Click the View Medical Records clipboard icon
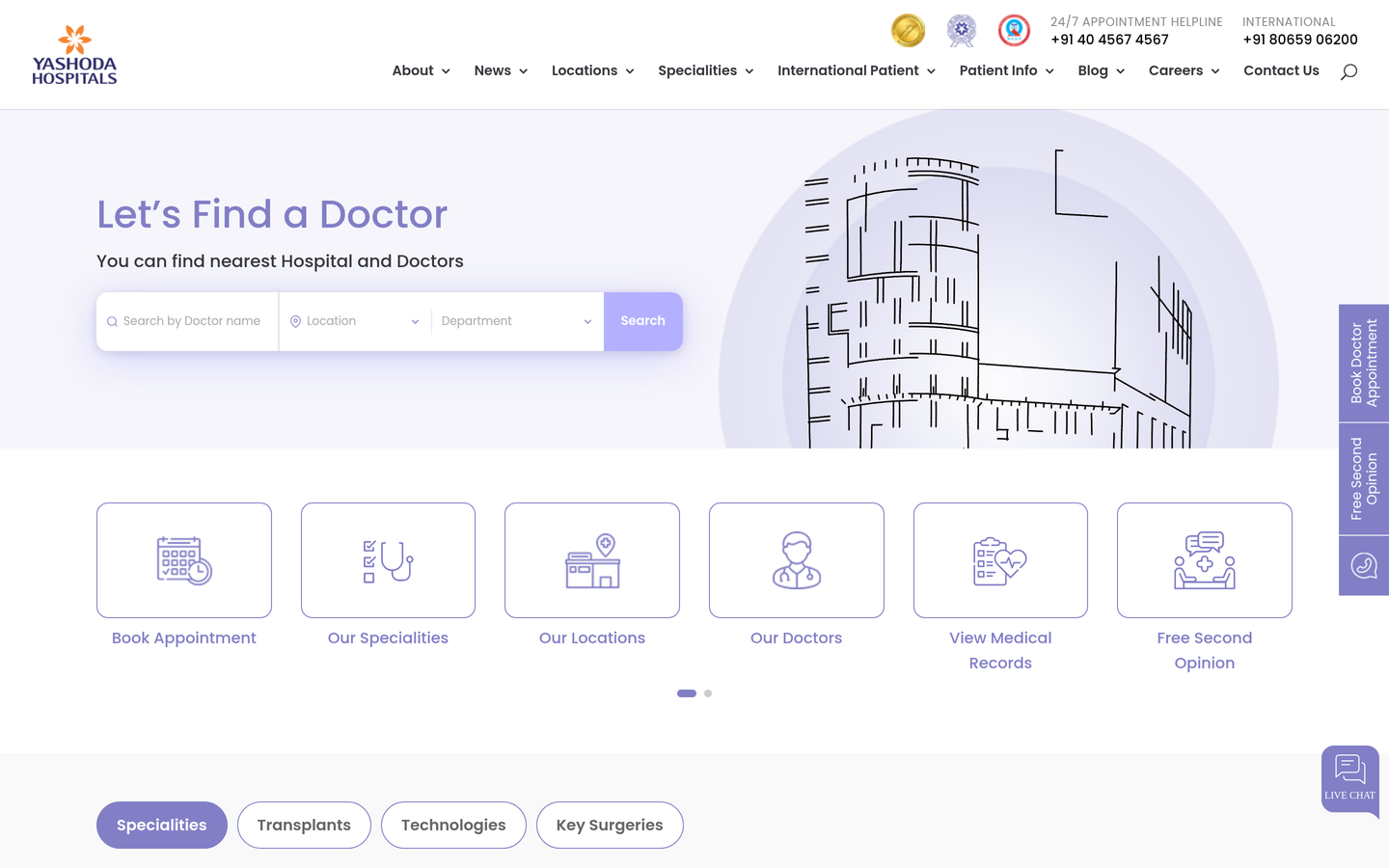 point(1000,560)
